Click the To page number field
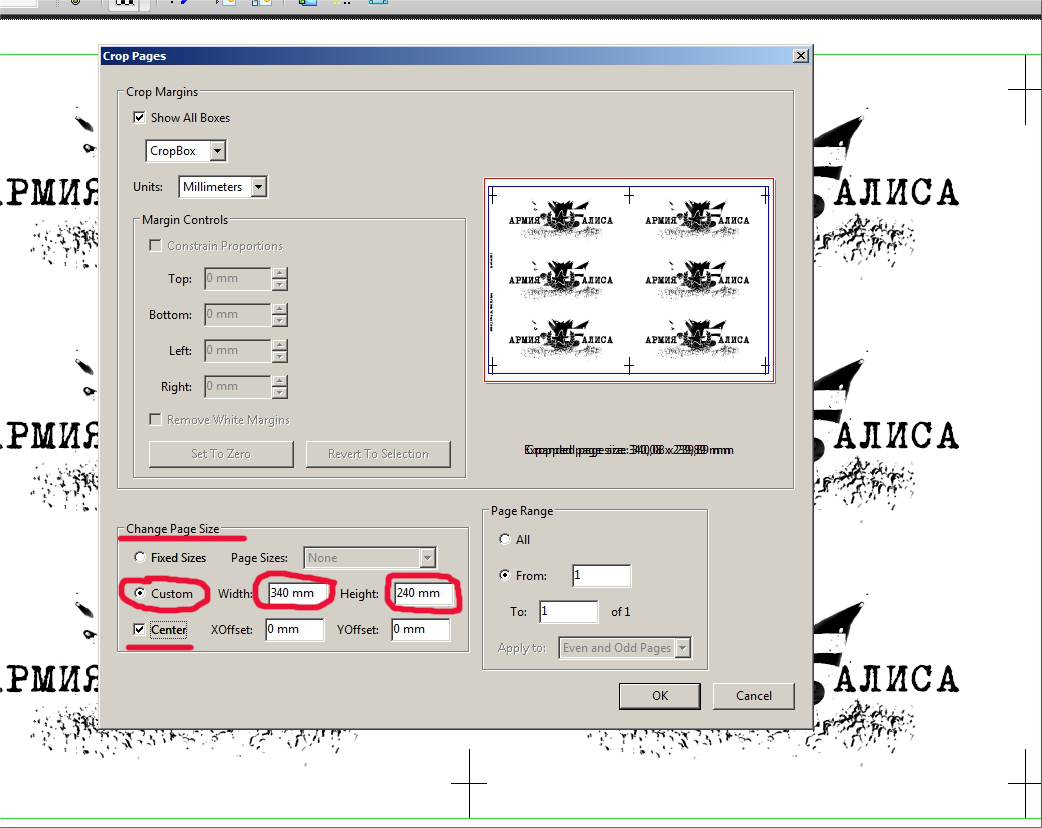The height and width of the screenshot is (828, 1042). (568, 611)
